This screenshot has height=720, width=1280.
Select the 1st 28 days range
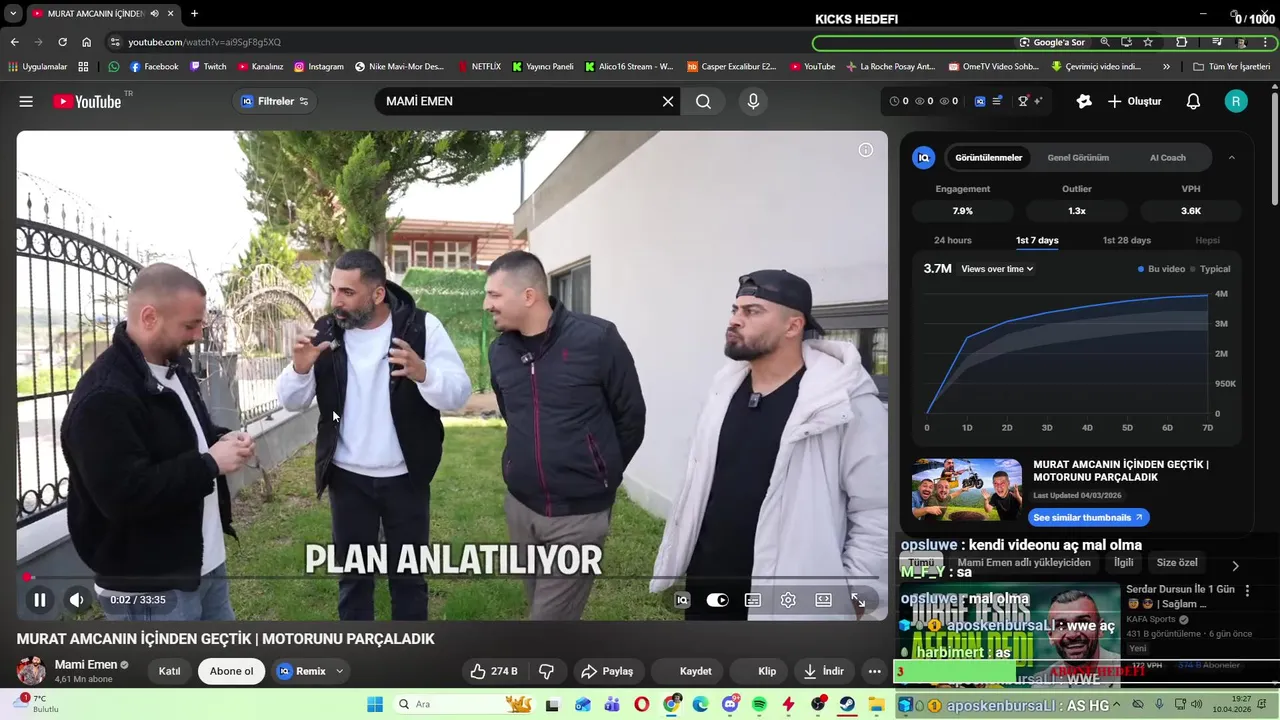(1126, 240)
